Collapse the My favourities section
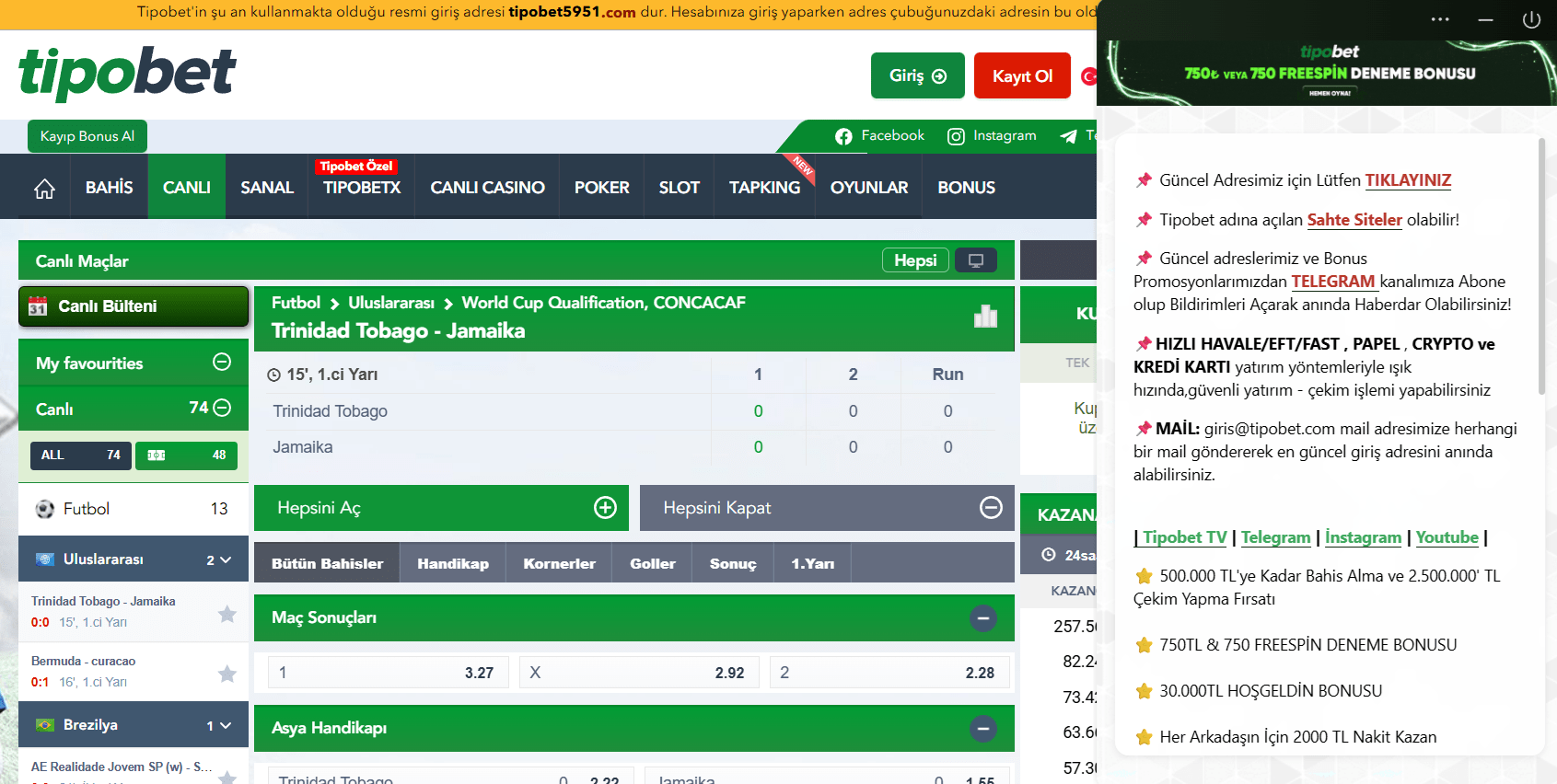 pos(222,363)
